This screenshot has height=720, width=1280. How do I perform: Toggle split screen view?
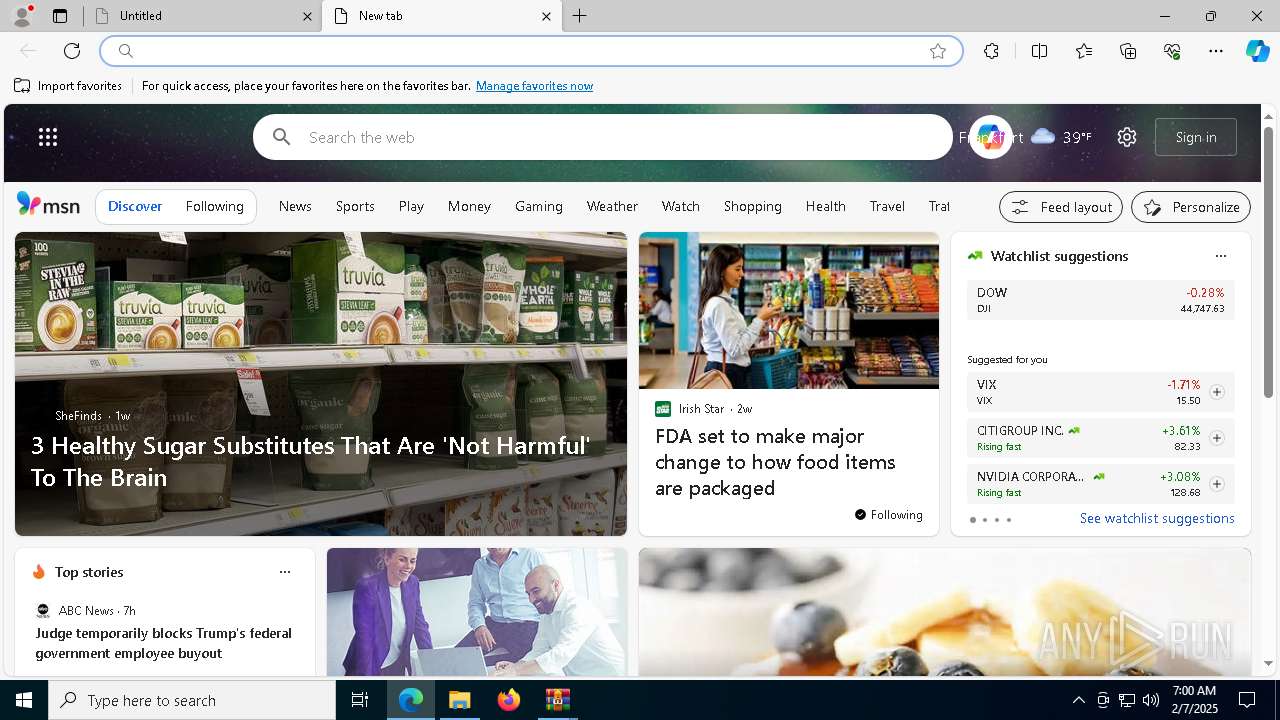(1039, 51)
